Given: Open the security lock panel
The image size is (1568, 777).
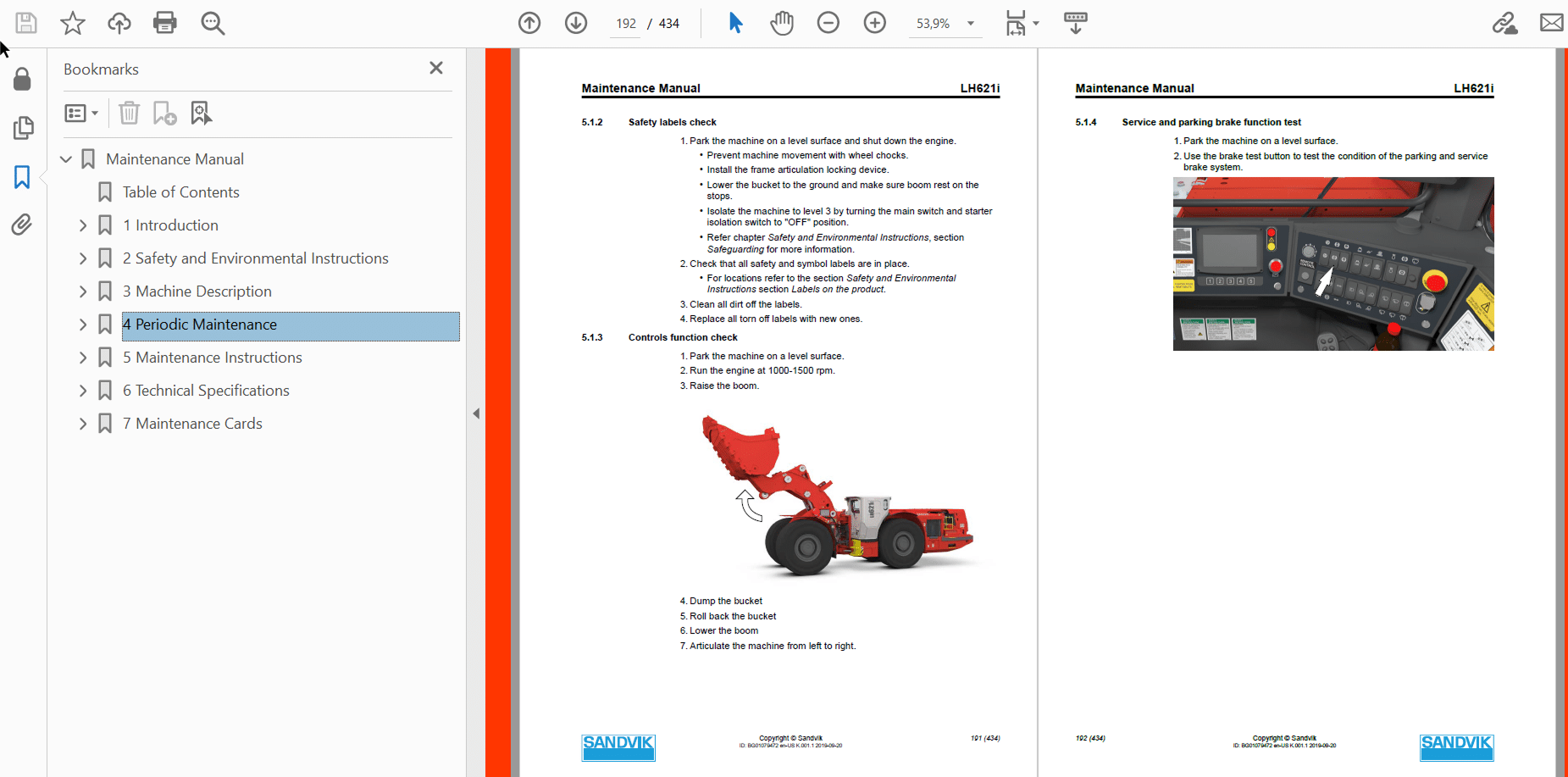Looking at the screenshot, I should point(23,79).
